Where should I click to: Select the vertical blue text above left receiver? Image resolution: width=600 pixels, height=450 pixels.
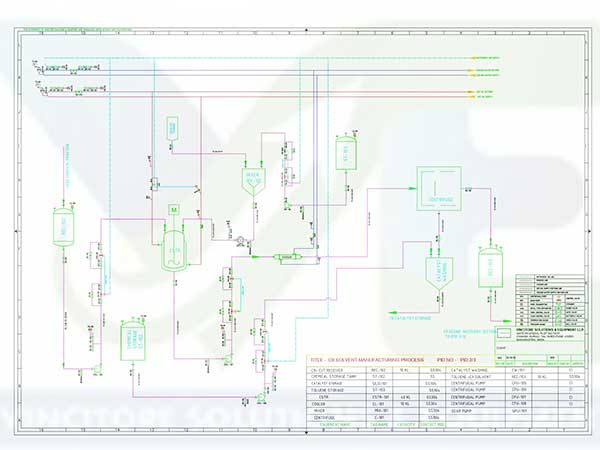[x=67, y=166]
